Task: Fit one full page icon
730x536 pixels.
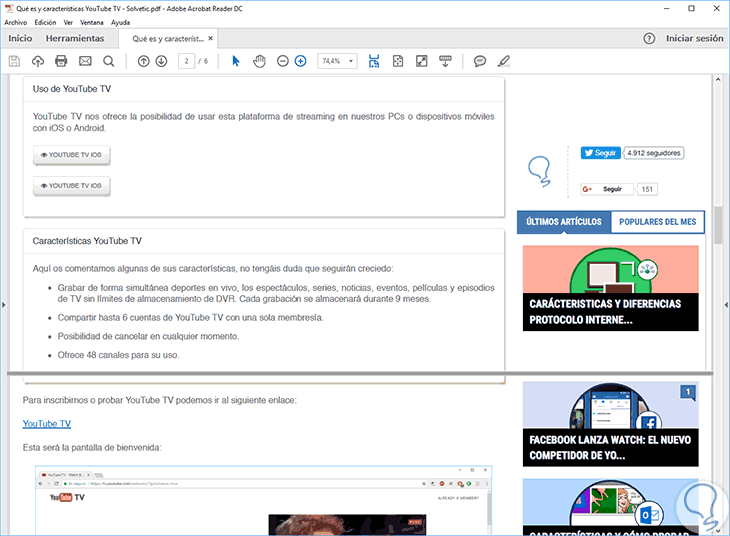Action: tap(398, 61)
